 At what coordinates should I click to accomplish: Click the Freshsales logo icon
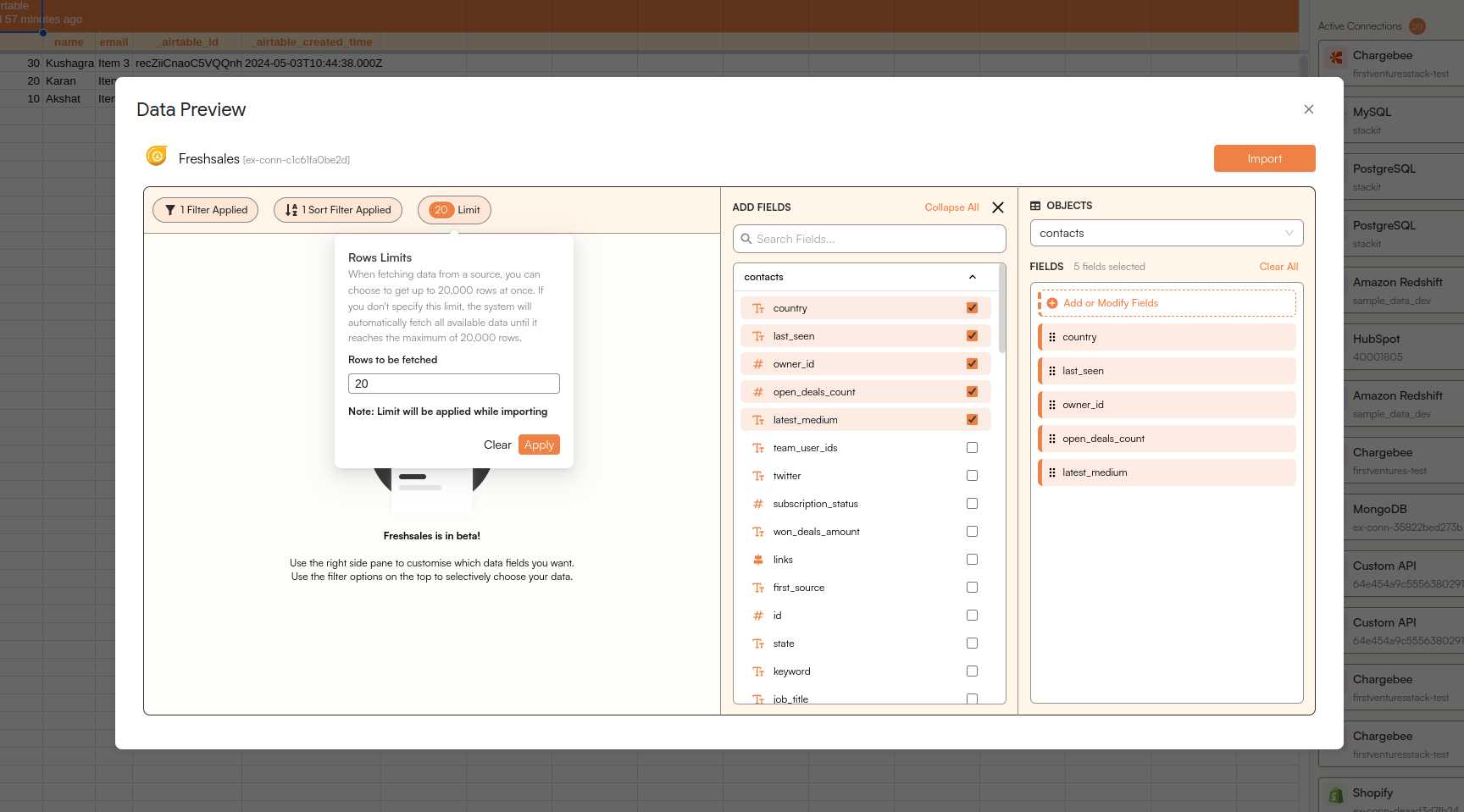point(157,156)
